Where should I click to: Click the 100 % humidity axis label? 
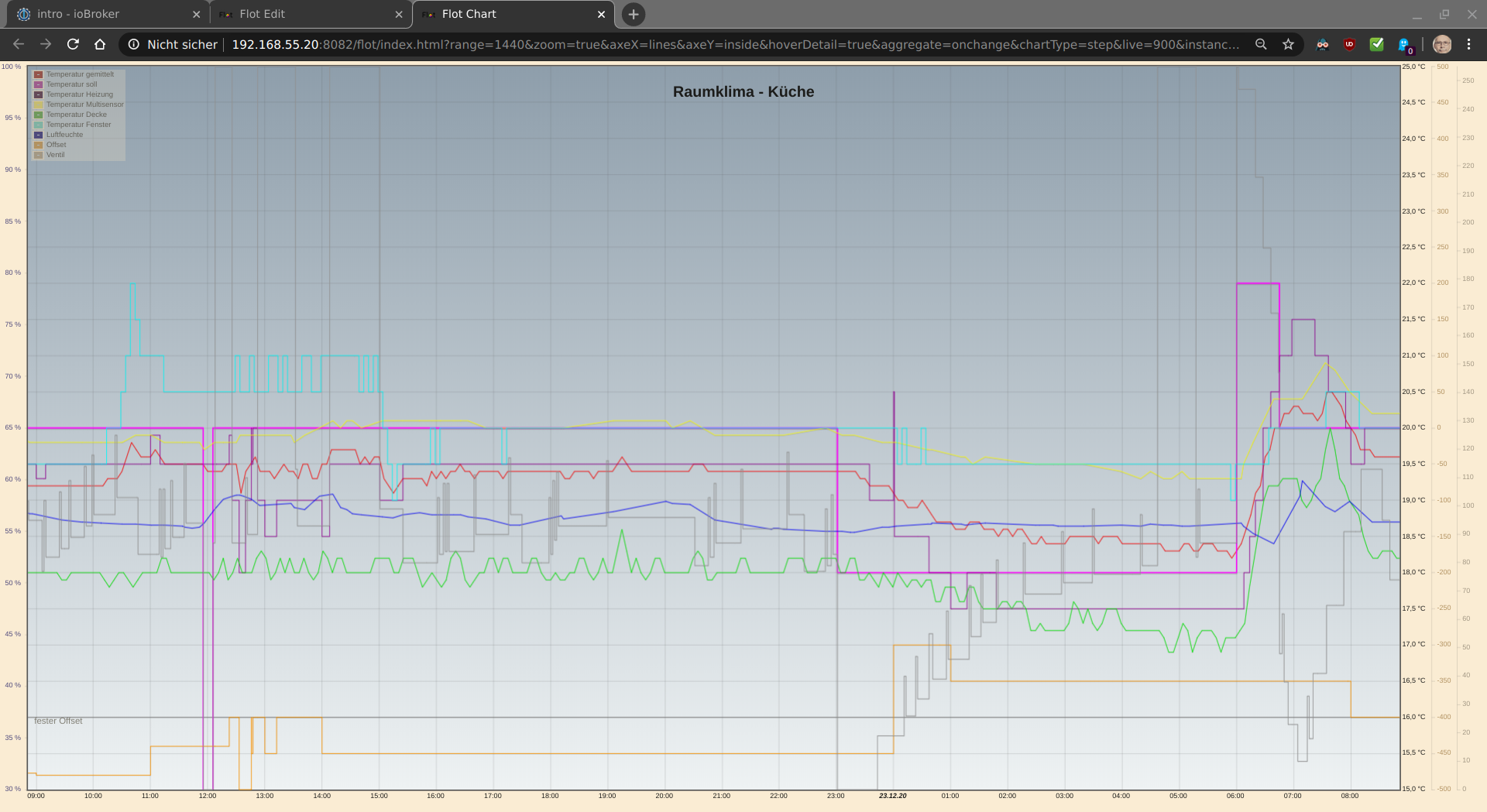12,67
